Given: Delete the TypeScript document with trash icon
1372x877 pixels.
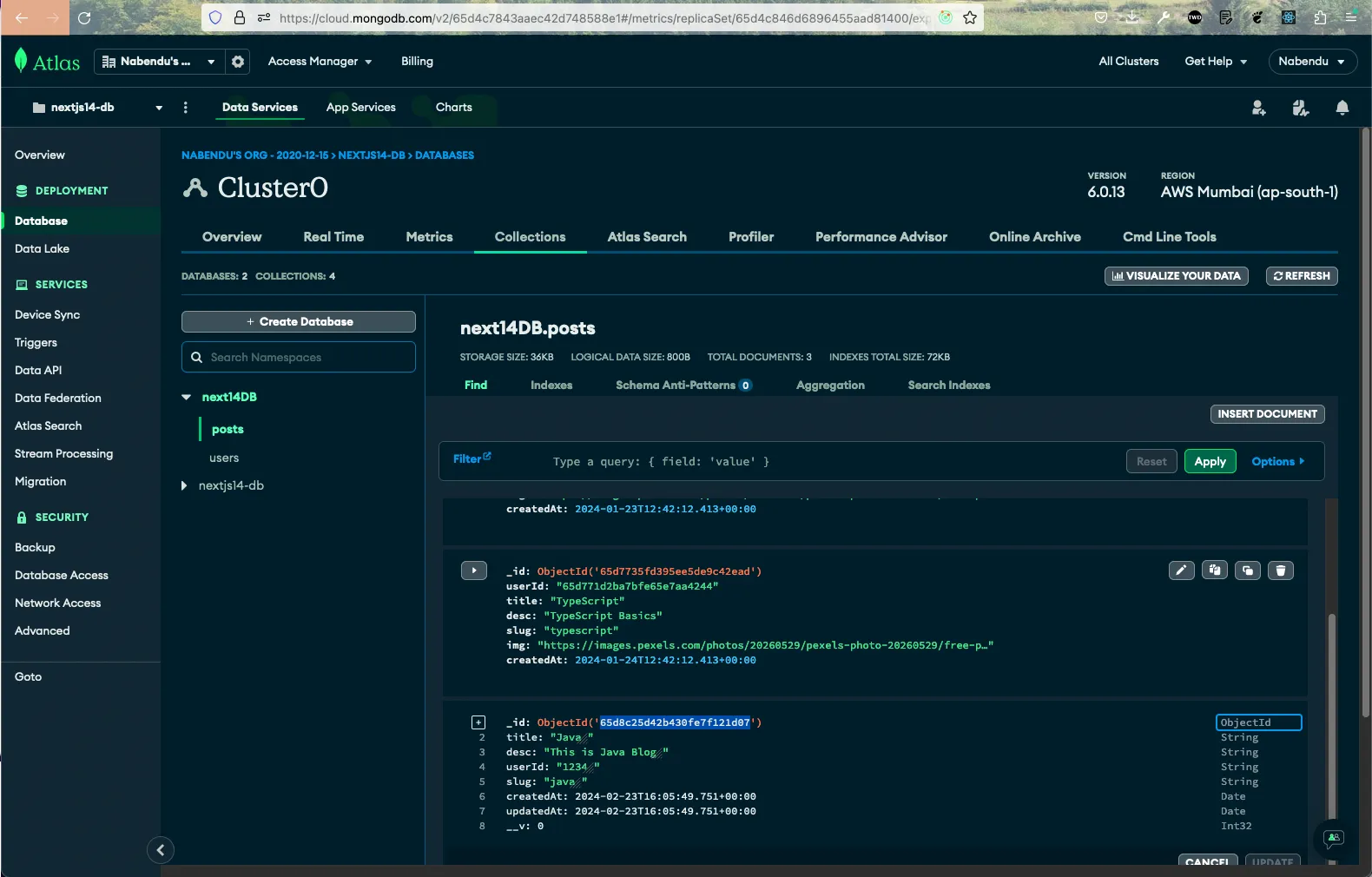Looking at the screenshot, I should 1281,570.
